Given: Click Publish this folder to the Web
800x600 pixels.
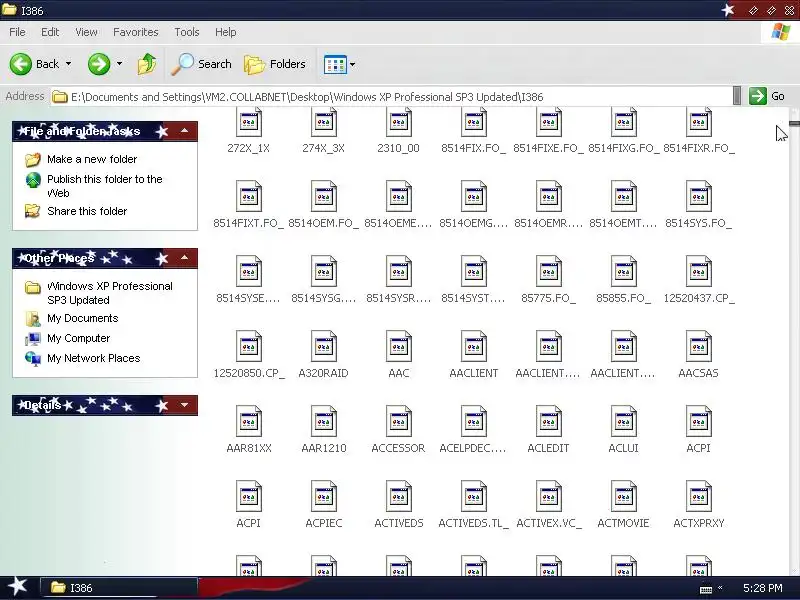Looking at the screenshot, I should coord(105,186).
